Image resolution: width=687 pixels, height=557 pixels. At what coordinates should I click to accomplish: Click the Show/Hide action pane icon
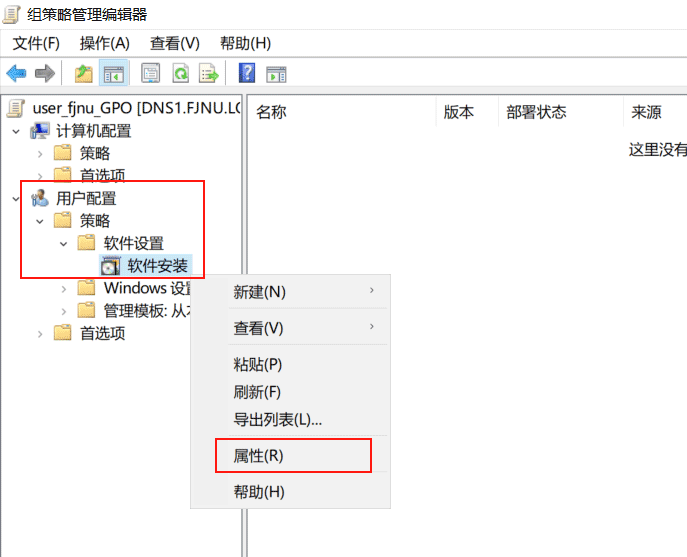click(x=276, y=73)
